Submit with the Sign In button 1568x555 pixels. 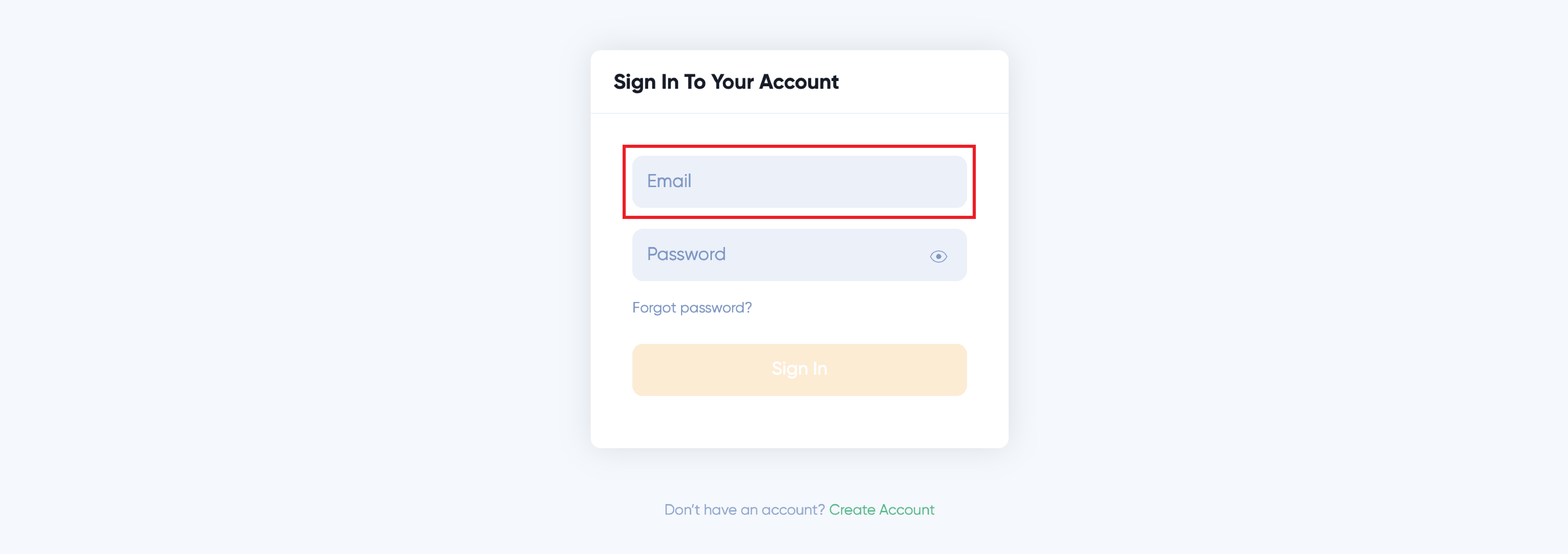799,369
